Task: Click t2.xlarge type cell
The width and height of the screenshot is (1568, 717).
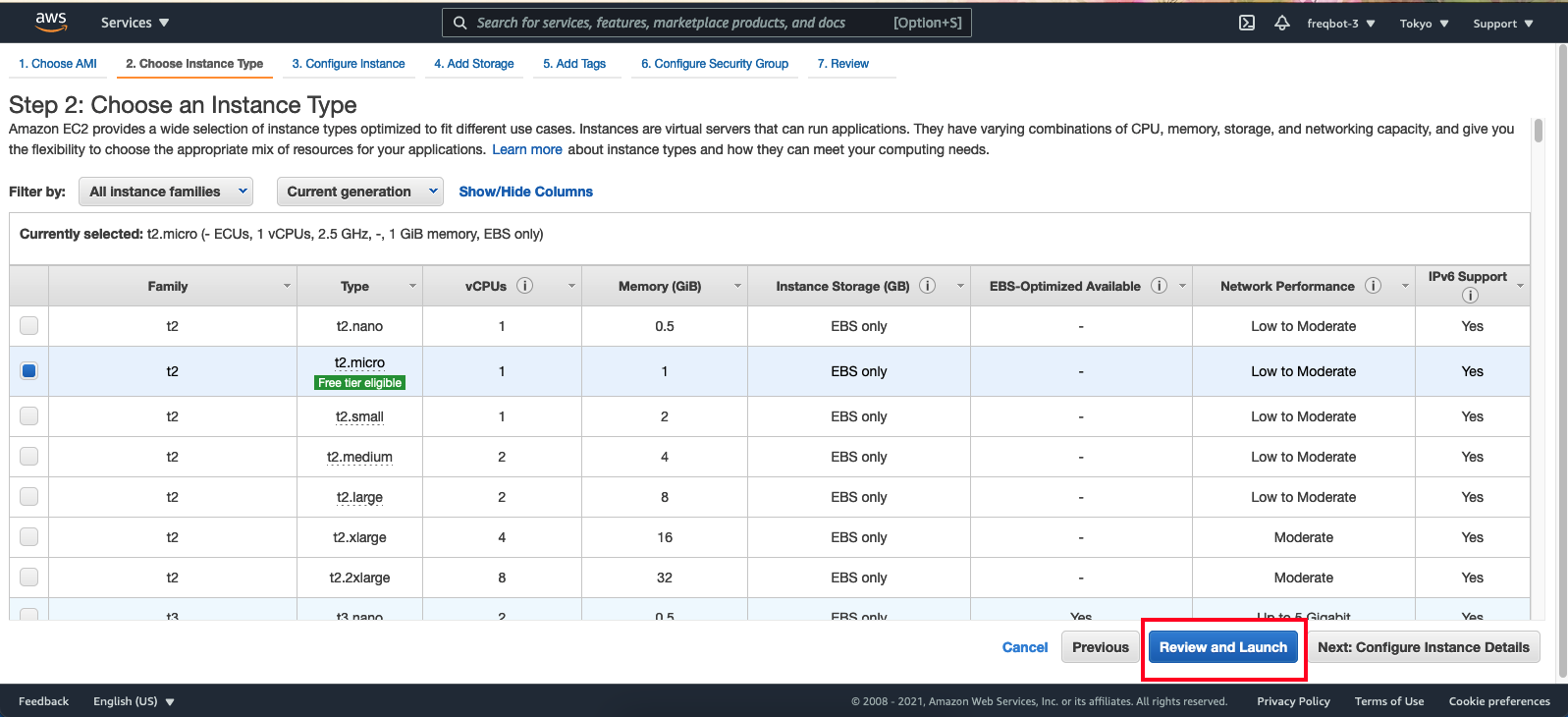Action: point(359,537)
